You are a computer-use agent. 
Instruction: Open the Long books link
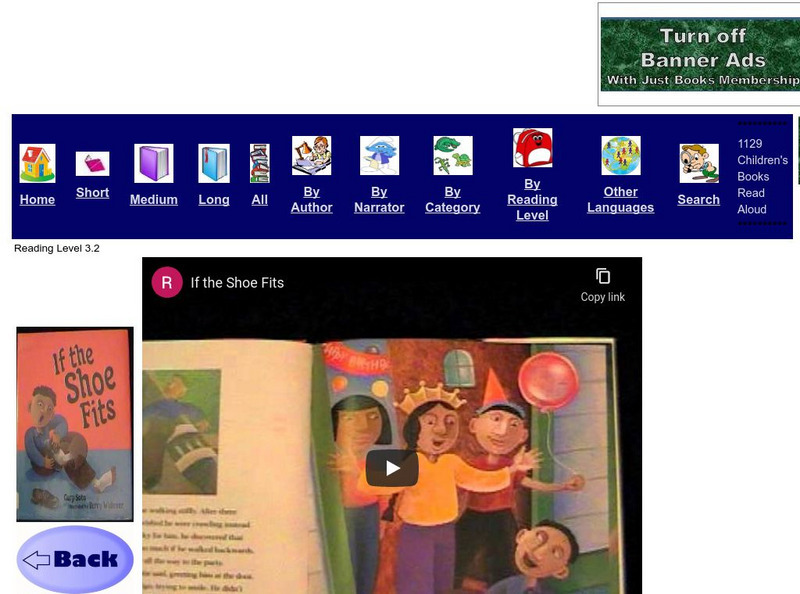coord(214,200)
